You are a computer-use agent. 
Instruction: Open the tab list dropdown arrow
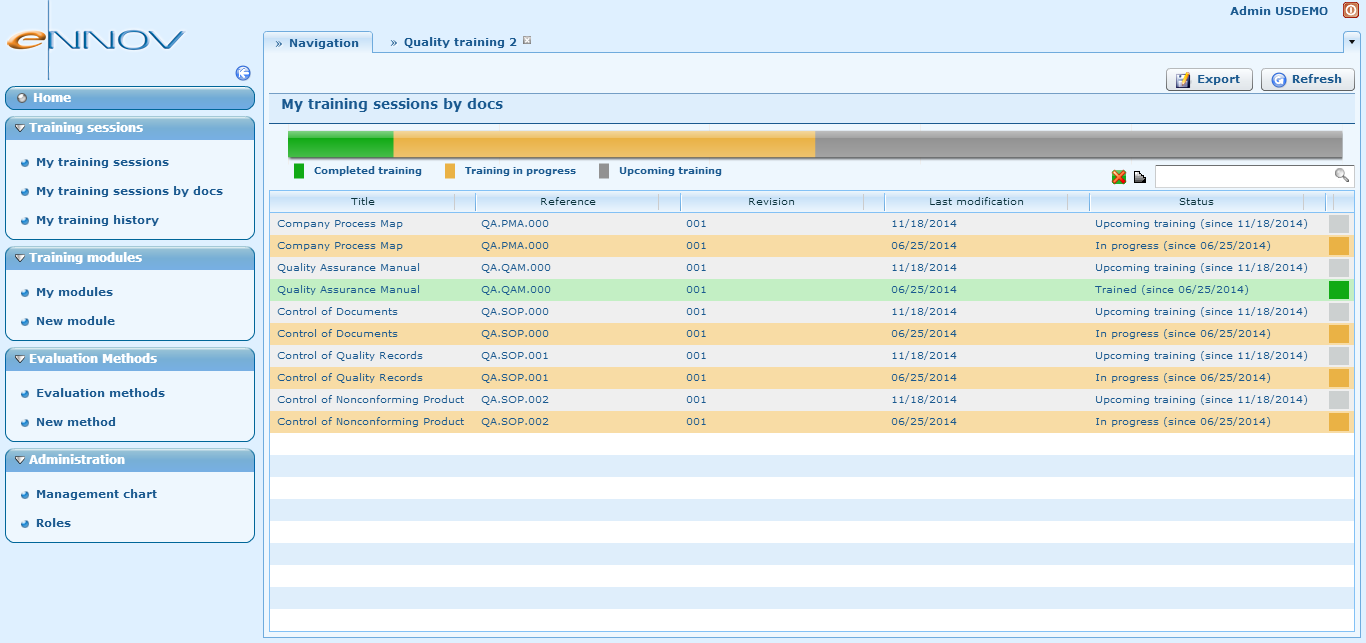coord(1352,42)
